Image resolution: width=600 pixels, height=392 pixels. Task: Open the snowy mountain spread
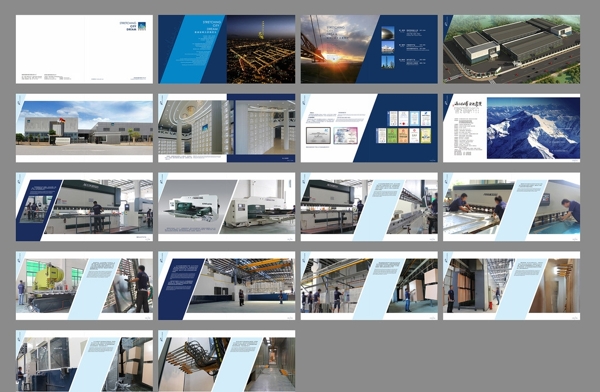tap(512, 128)
